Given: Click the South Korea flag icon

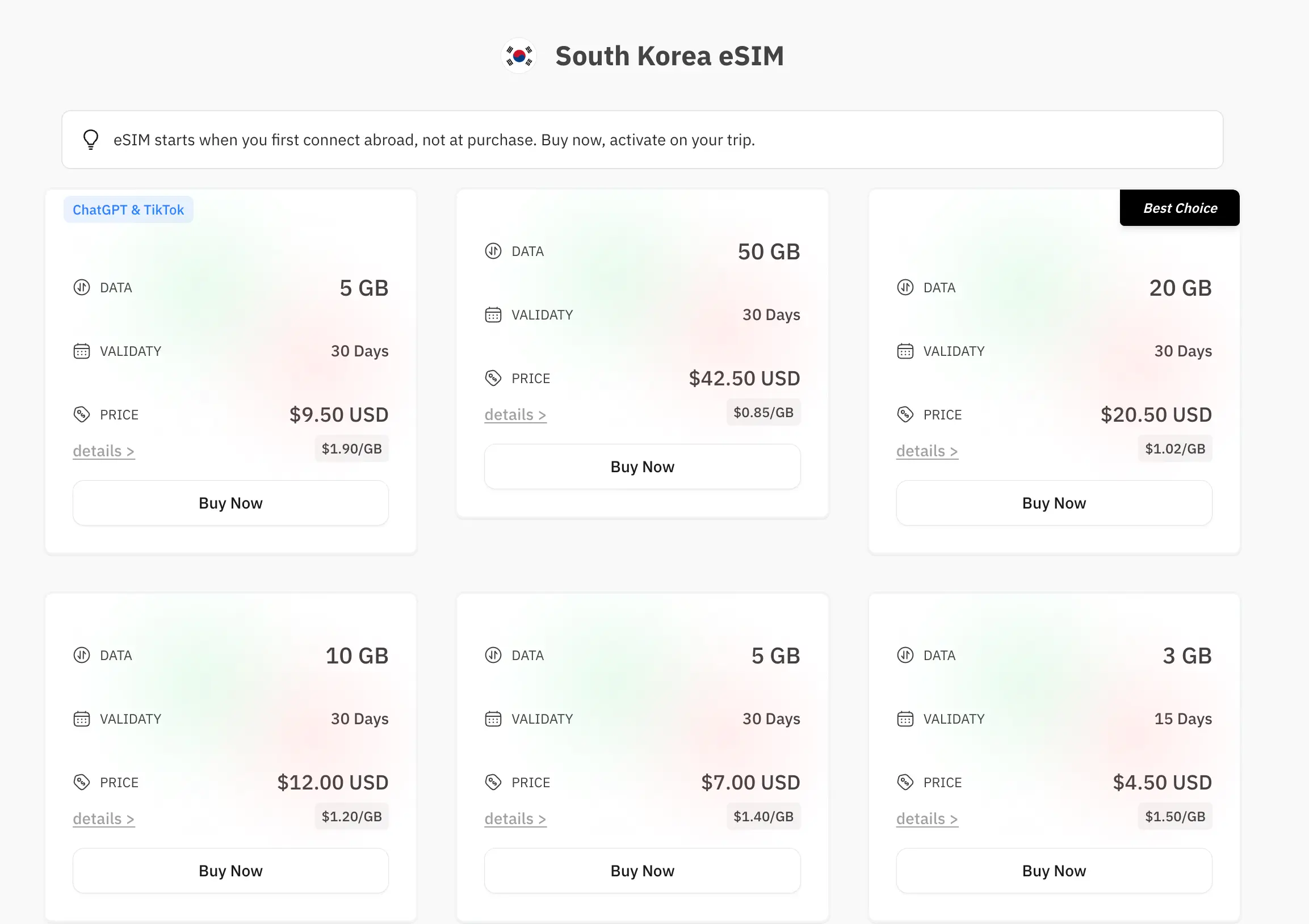Looking at the screenshot, I should coord(519,56).
